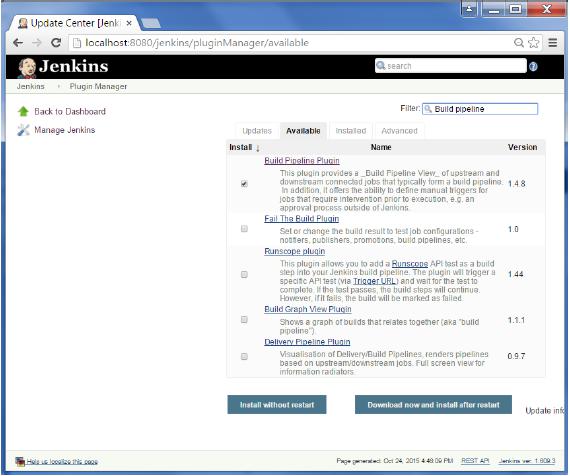Check the Runscope plugin checkbox
This screenshot has height=476, width=570.
244,274
